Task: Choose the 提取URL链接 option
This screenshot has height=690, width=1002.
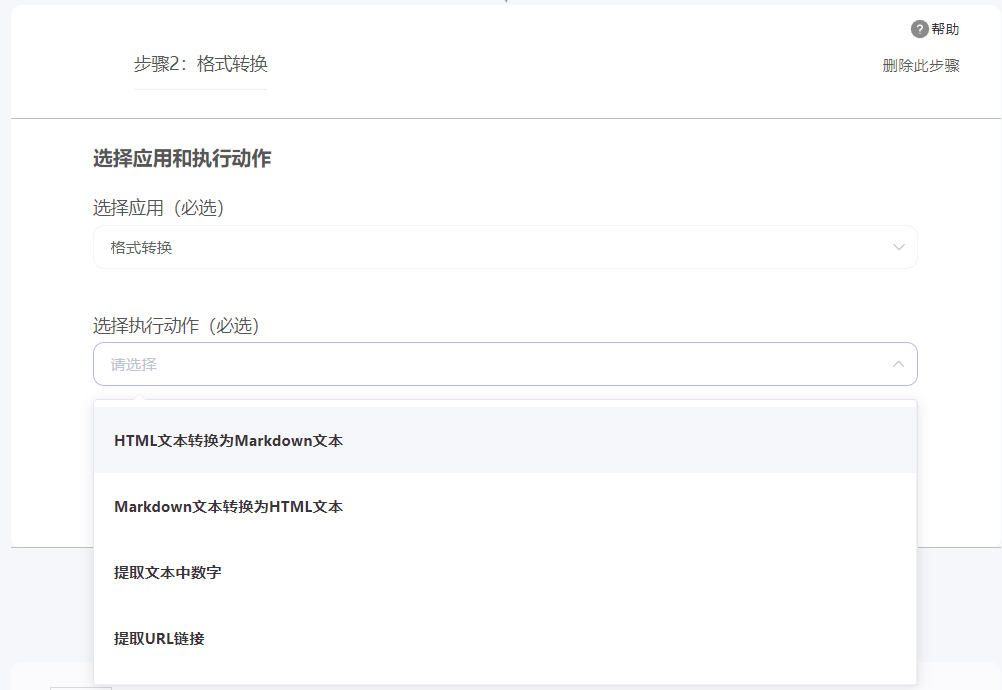Action: pyautogui.click(x=505, y=638)
